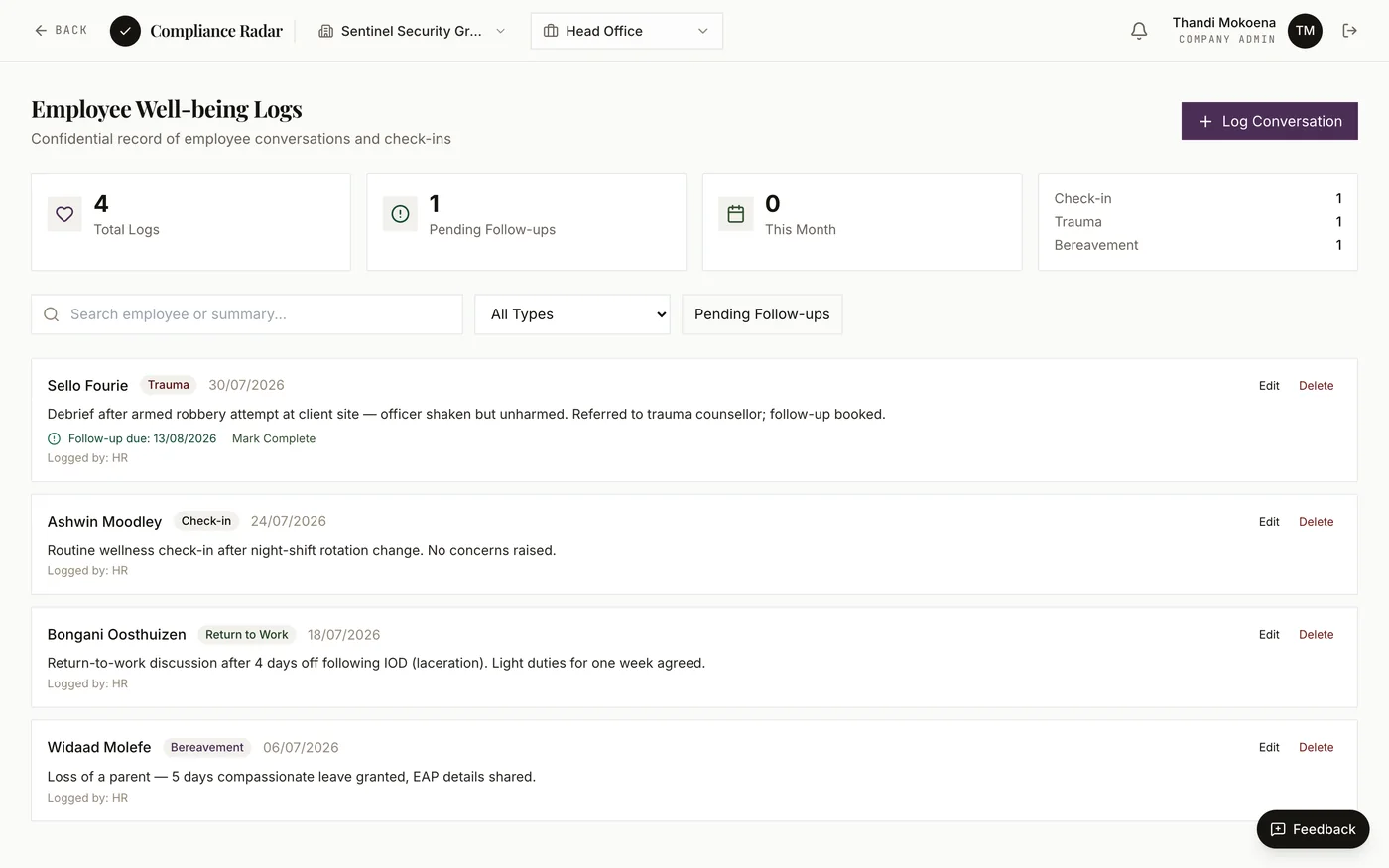This screenshot has width=1389, height=868.
Task: Click the Log Conversation button
Action: click(x=1269, y=121)
